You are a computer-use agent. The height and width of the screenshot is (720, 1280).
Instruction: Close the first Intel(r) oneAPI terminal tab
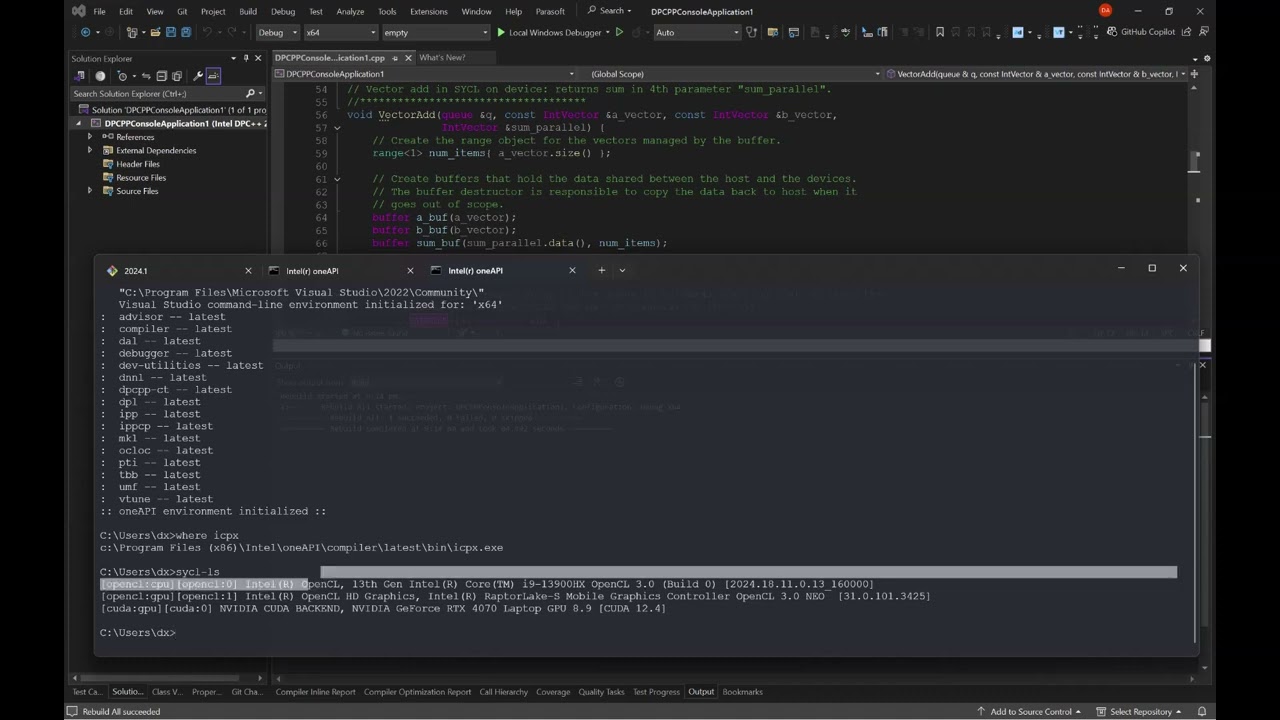[x=410, y=271]
